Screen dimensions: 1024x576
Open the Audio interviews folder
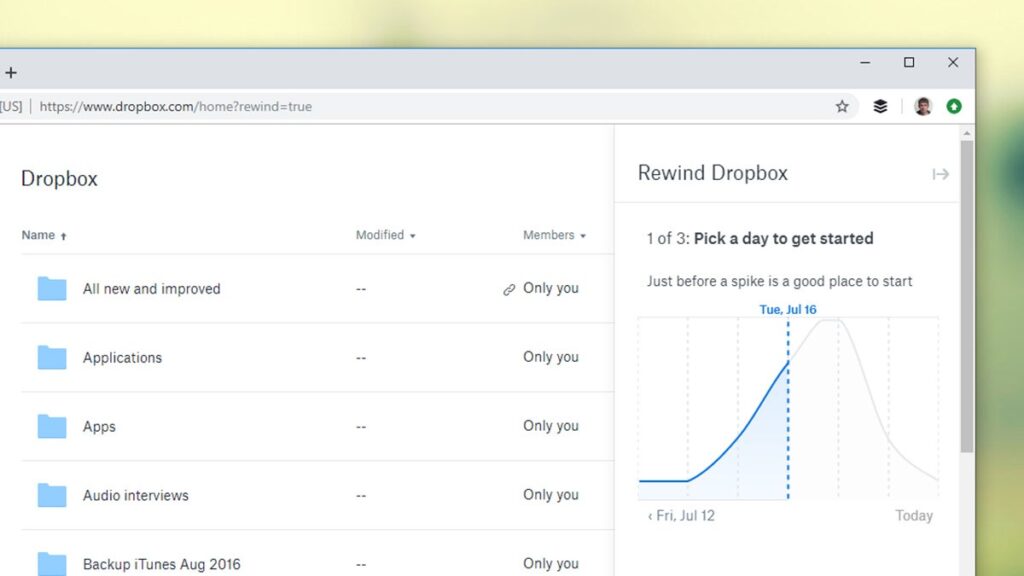pyautogui.click(x=136, y=495)
